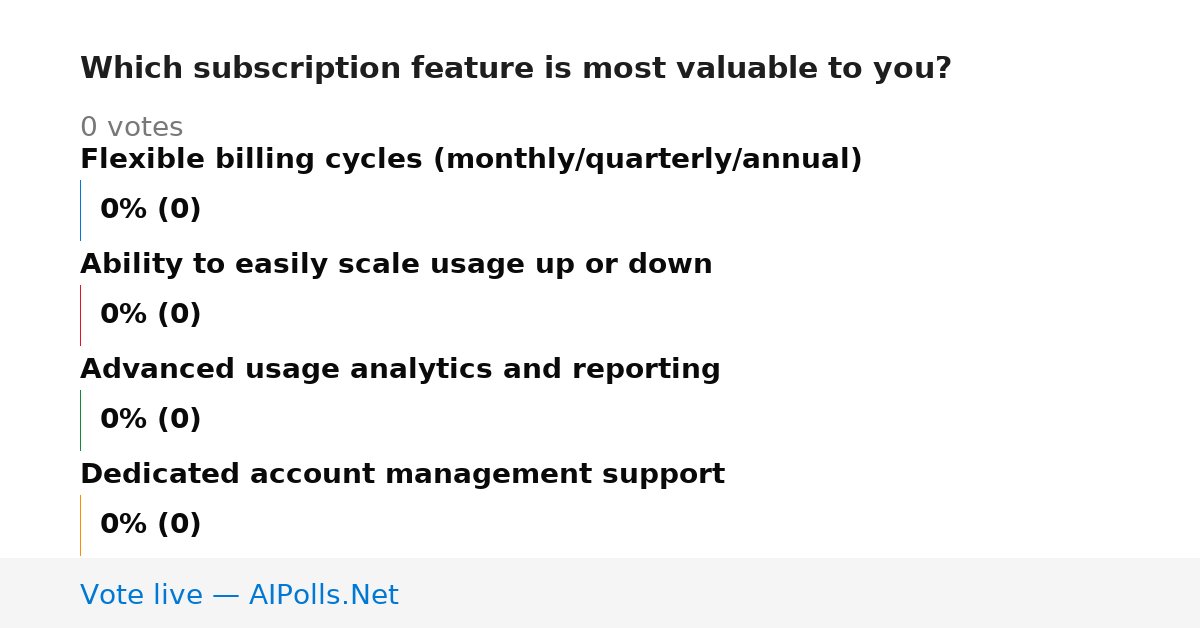The image size is (1200, 628).
Task: Click the 0% (0) result for Flexible billing
Action: [x=150, y=210]
